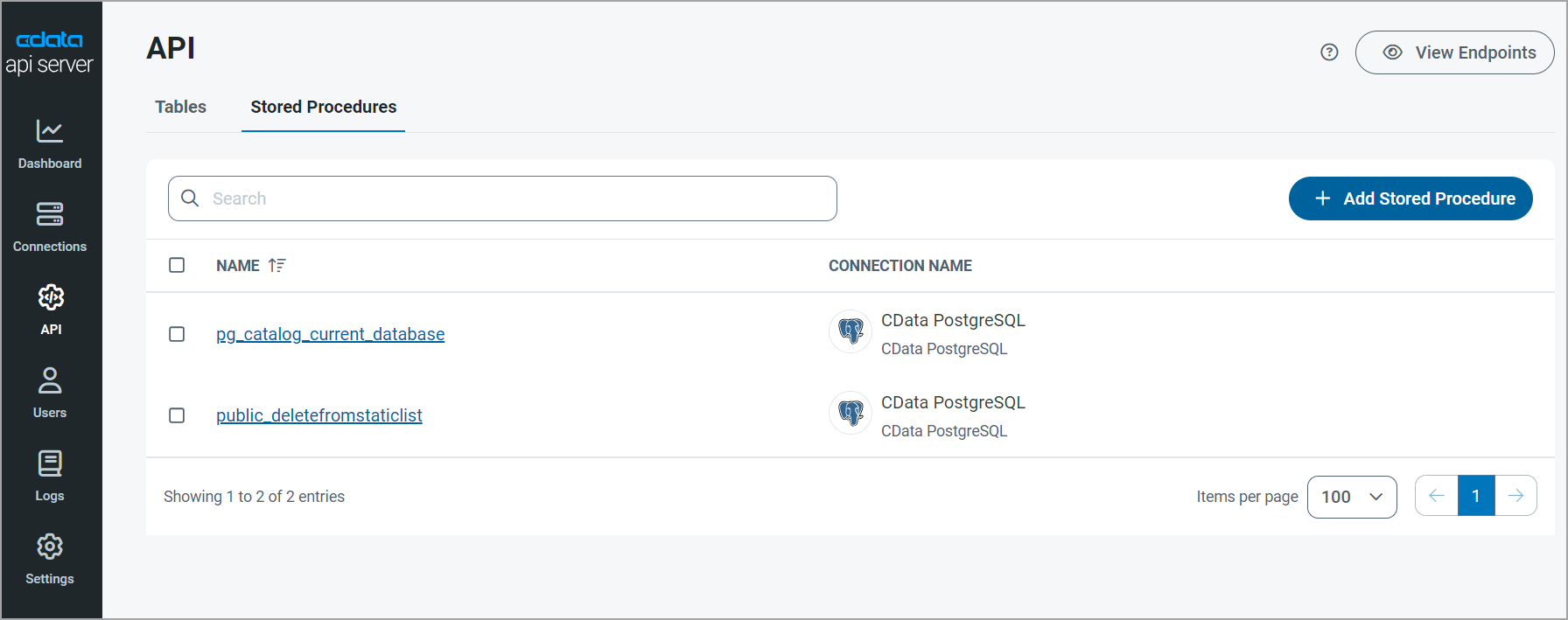Expand the items per page dropdown
The height and width of the screenshot is (620, 1568).
[x=1351, y=497]
